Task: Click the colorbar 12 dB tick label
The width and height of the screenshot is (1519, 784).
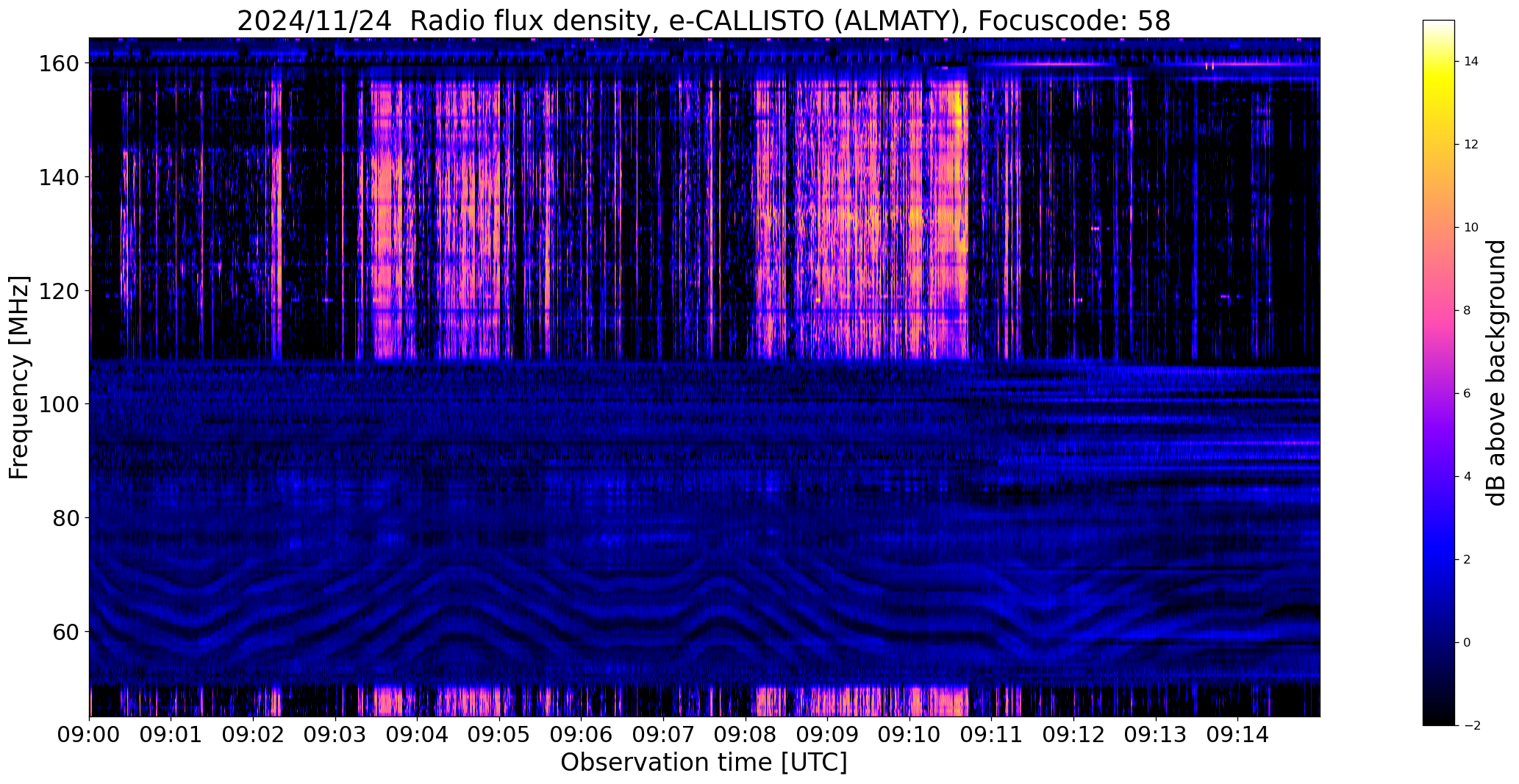Action: point(1471,145)
